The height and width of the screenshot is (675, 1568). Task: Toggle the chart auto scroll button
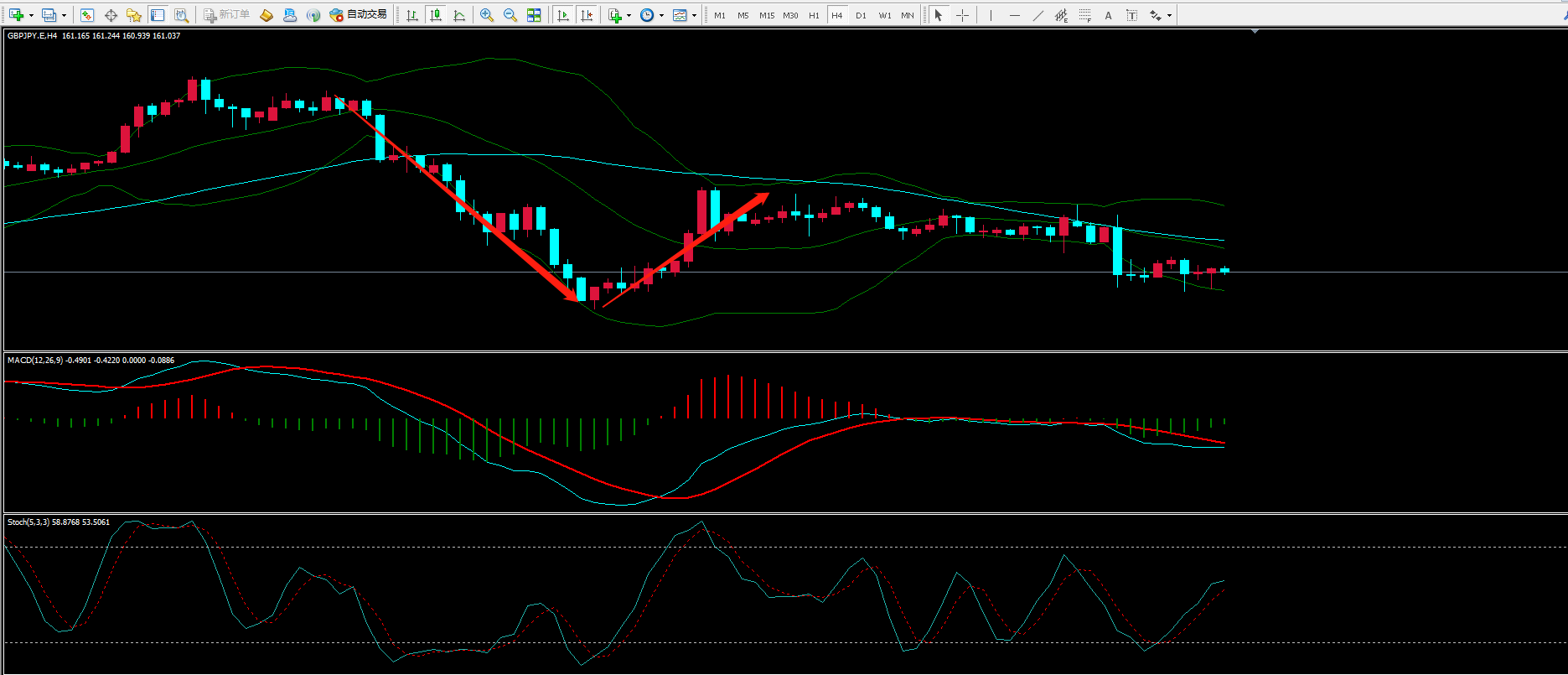click(x=563, y=15)
